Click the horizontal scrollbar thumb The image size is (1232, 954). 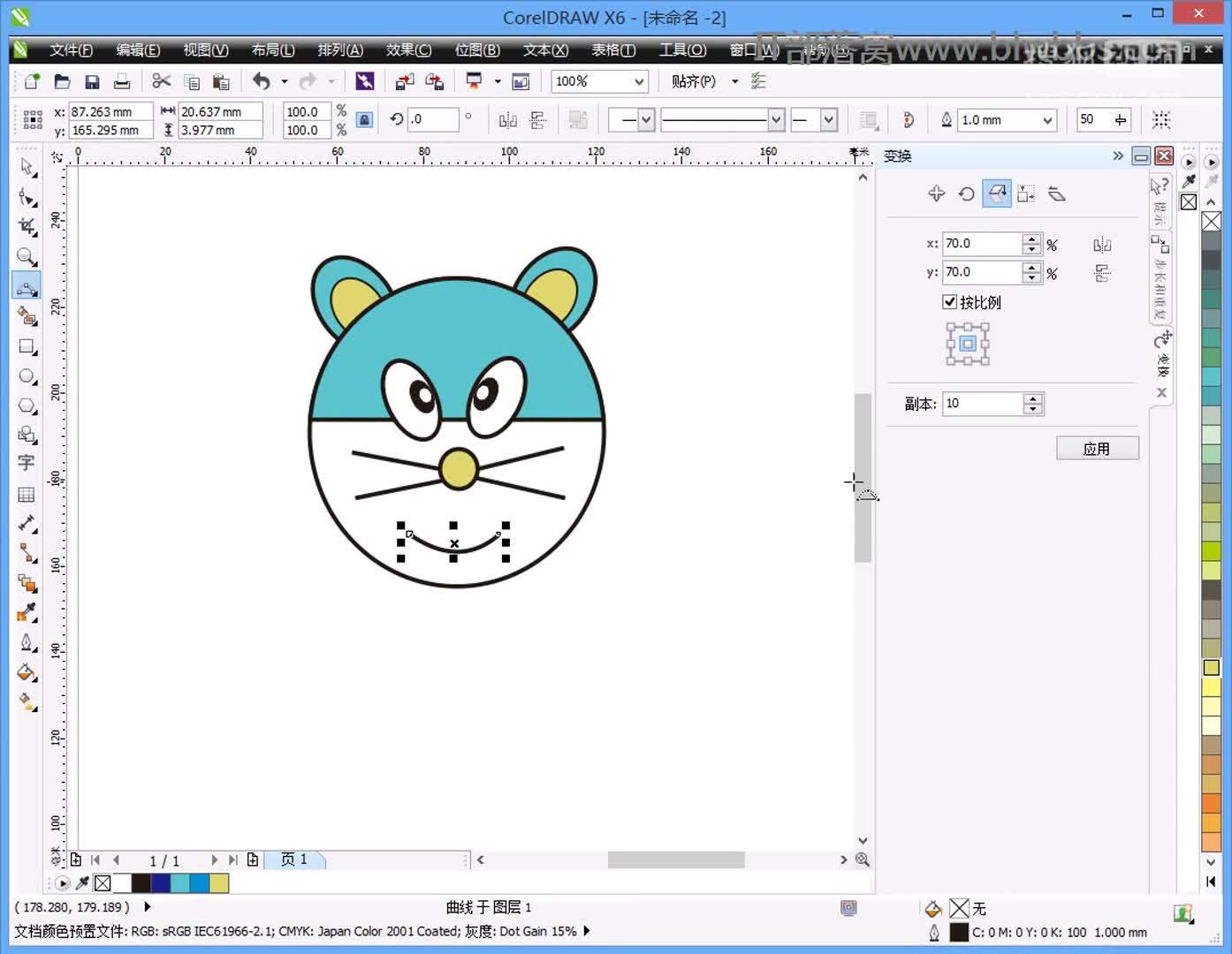coord(676,859)
